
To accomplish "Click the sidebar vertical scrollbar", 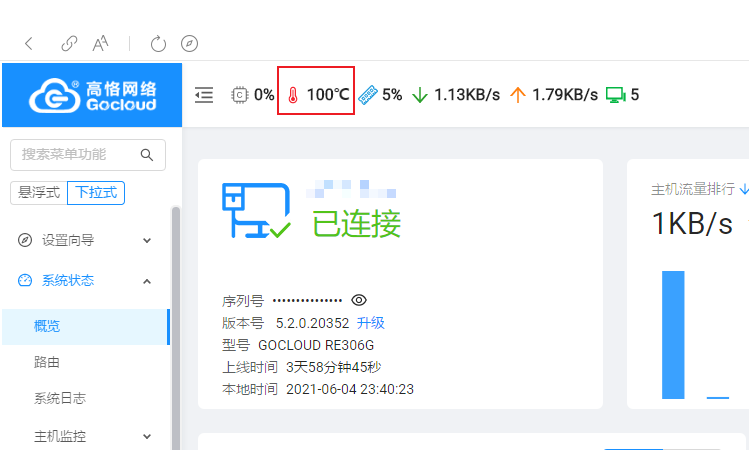I will click(176, 328).
